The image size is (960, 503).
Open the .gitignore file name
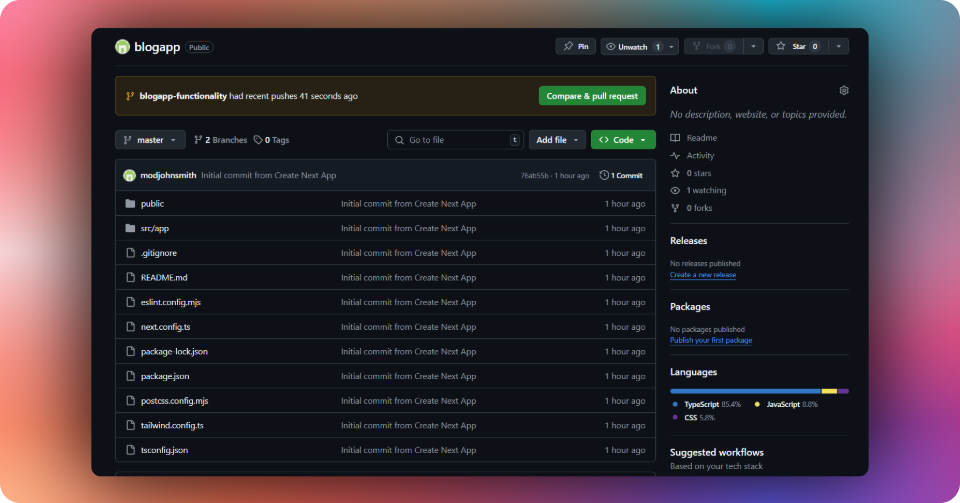click(x=159, y=253)
